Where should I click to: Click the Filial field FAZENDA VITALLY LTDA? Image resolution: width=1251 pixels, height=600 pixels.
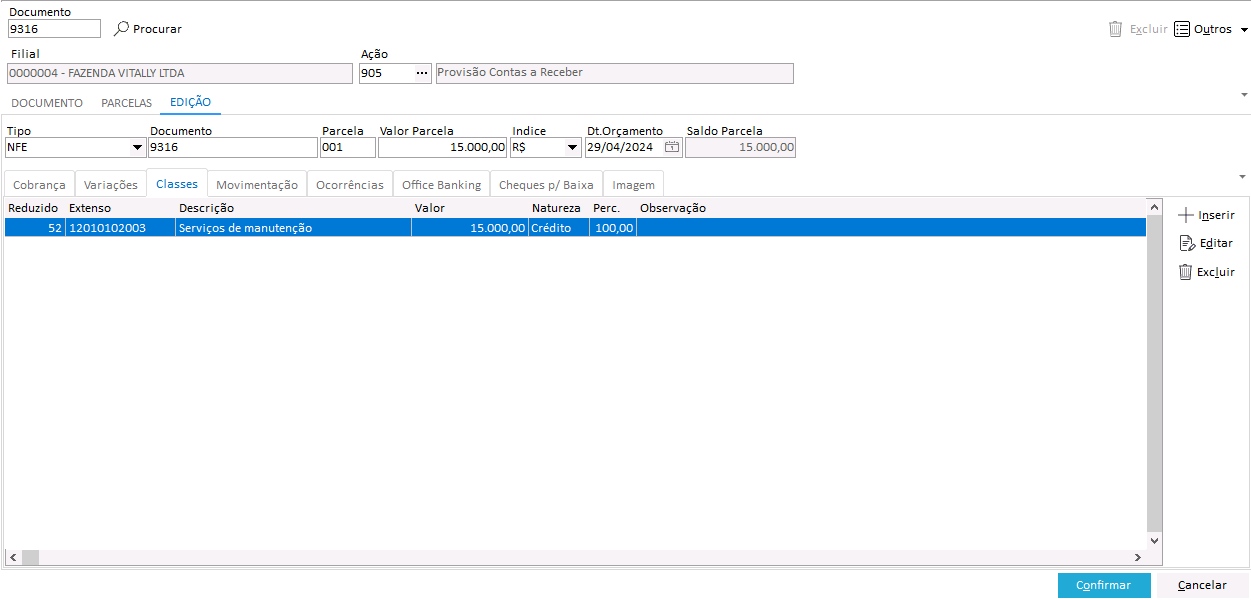(180, 73)
